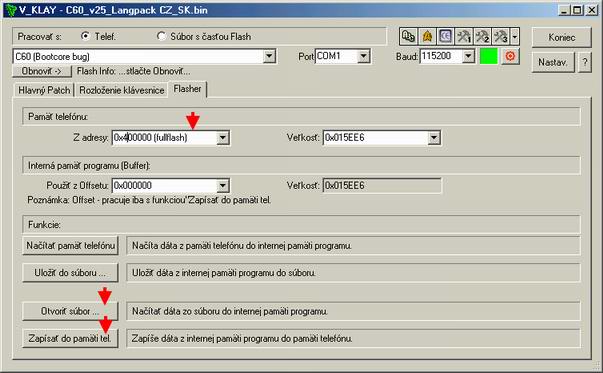Viewport: 603px width, 373px height.
Task: Click the Interná pamäť programu (Buffer) label
Action: 89,166
